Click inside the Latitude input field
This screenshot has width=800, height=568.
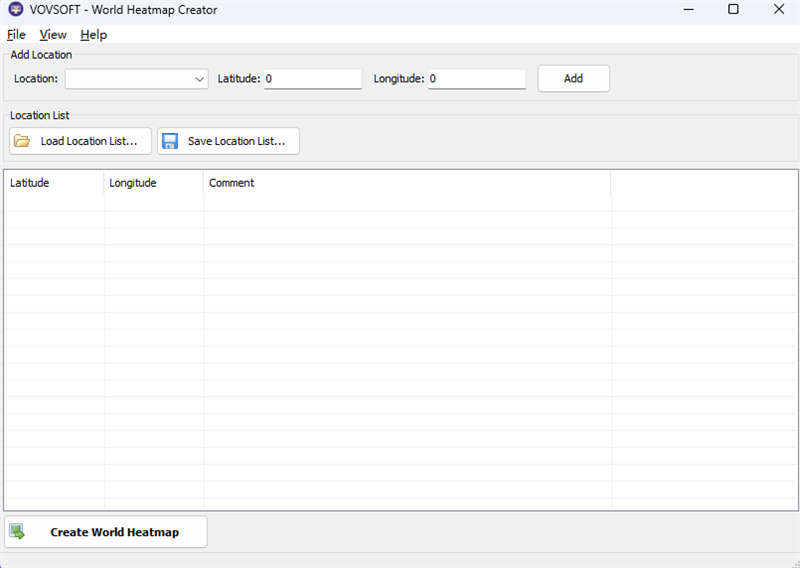click(313, 79)
